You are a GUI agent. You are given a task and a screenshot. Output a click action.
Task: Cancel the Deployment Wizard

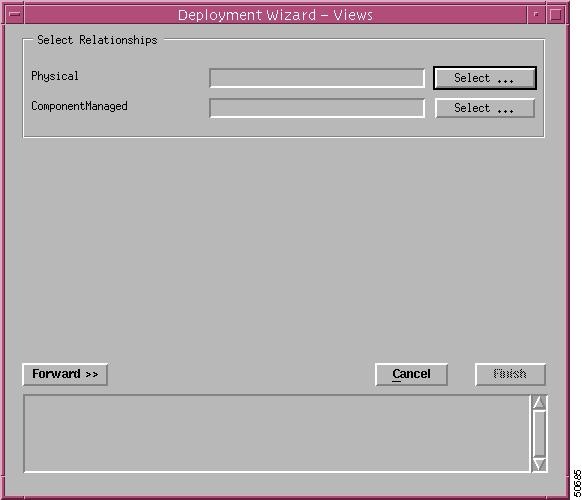pyautogui.click(x=411, y=374)
